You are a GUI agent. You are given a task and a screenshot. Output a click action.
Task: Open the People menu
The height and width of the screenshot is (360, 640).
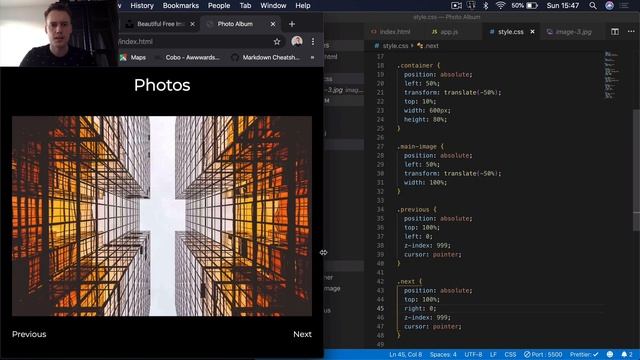tap(219, 5)
